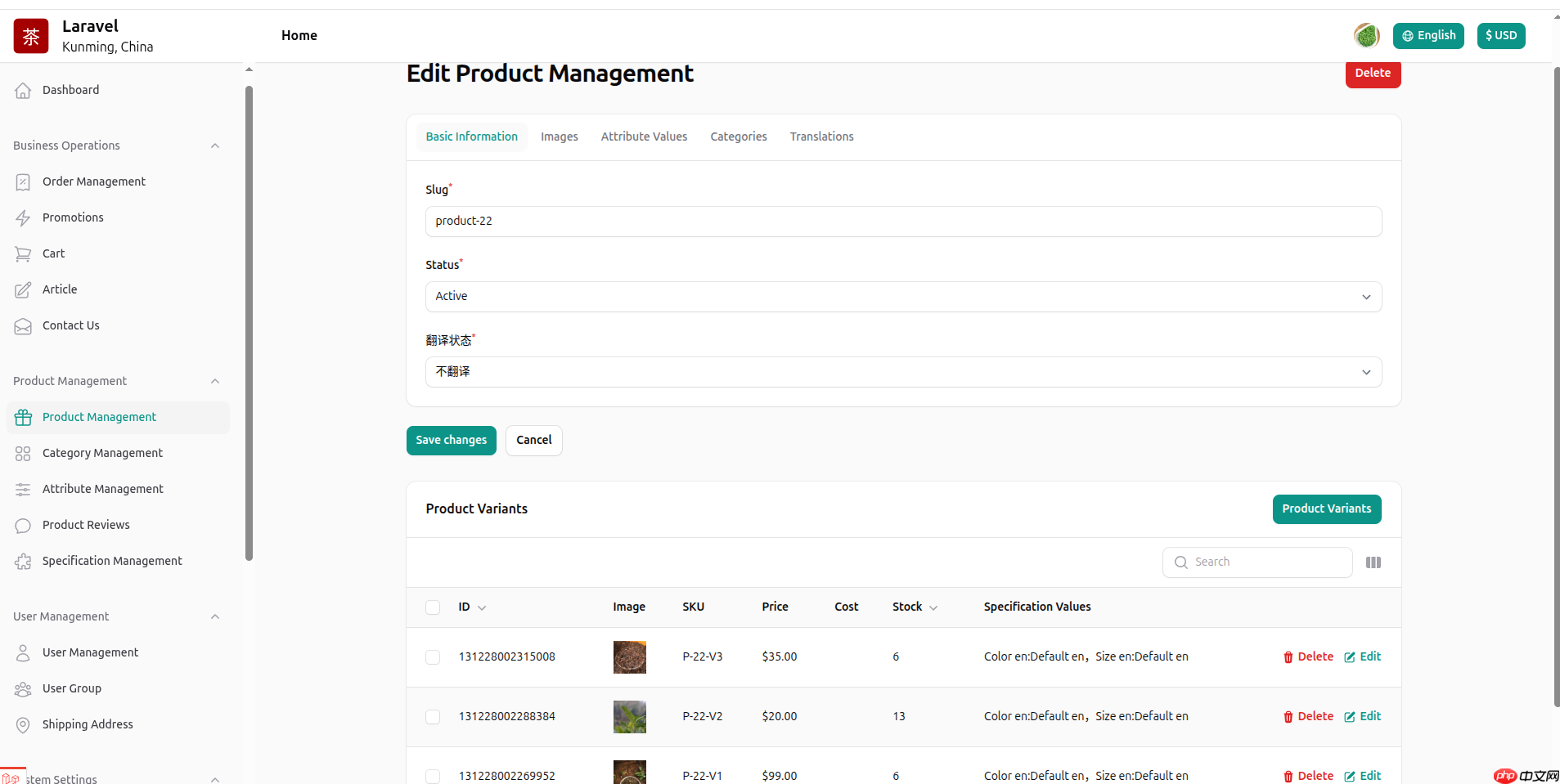Click the Contact Us envelope icon
Viewport: 1560px width, 784px height.
click(23, 326)
